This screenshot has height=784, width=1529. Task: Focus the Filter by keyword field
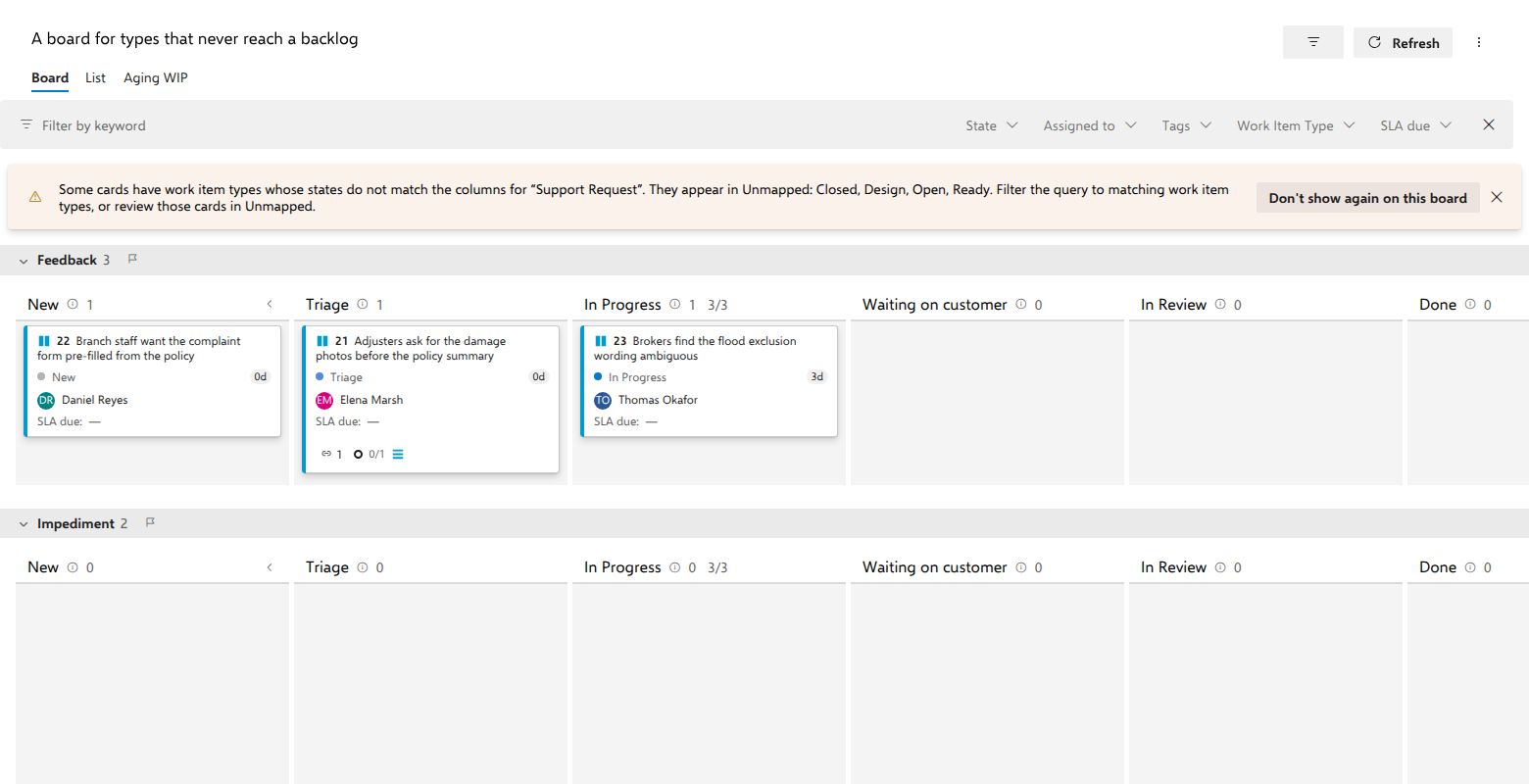point(480,125)
